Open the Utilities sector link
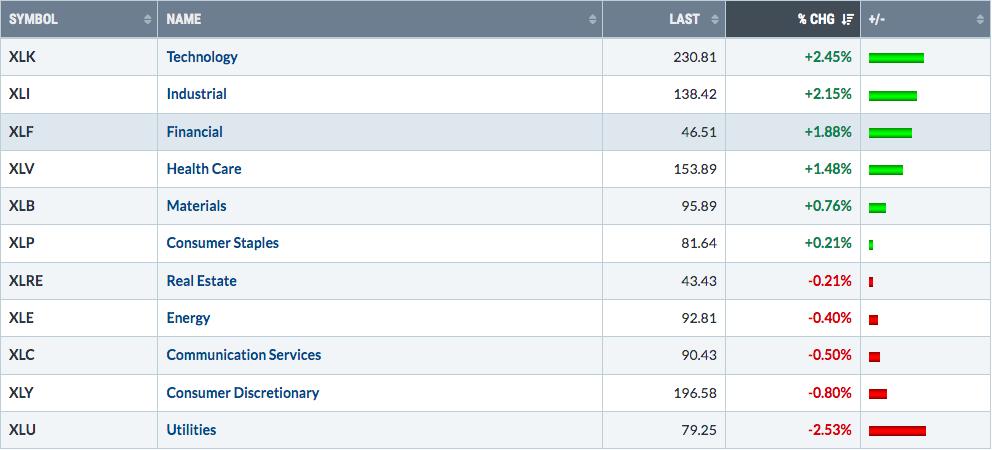The image size is (992, 450). click(x=191, y=430)
